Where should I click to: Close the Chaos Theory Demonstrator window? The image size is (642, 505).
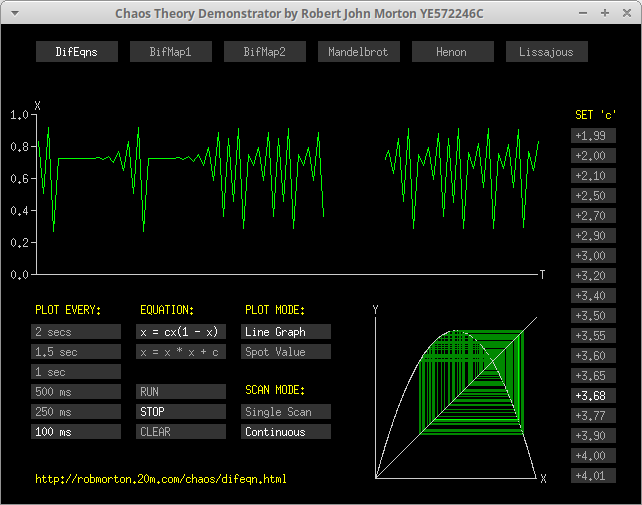(x=627, y=14)
